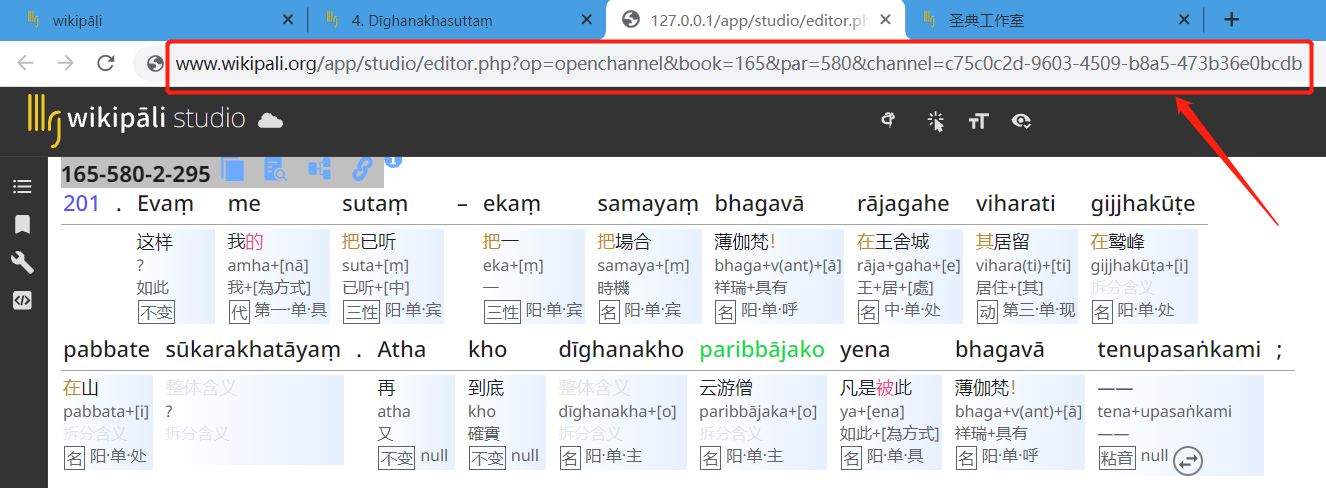
Task: Click the pointer click-mode icon in top toolbar
Action: point(935,121)
